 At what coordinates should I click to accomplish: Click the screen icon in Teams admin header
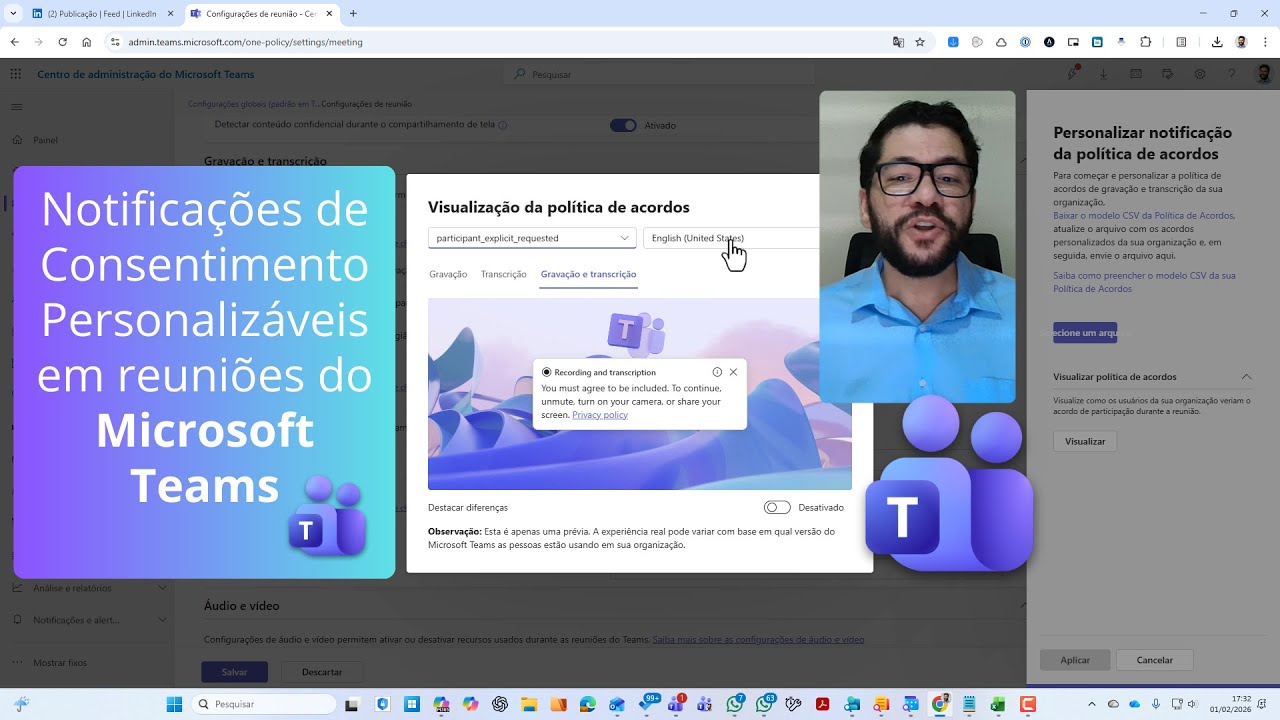pos(1136,74)
